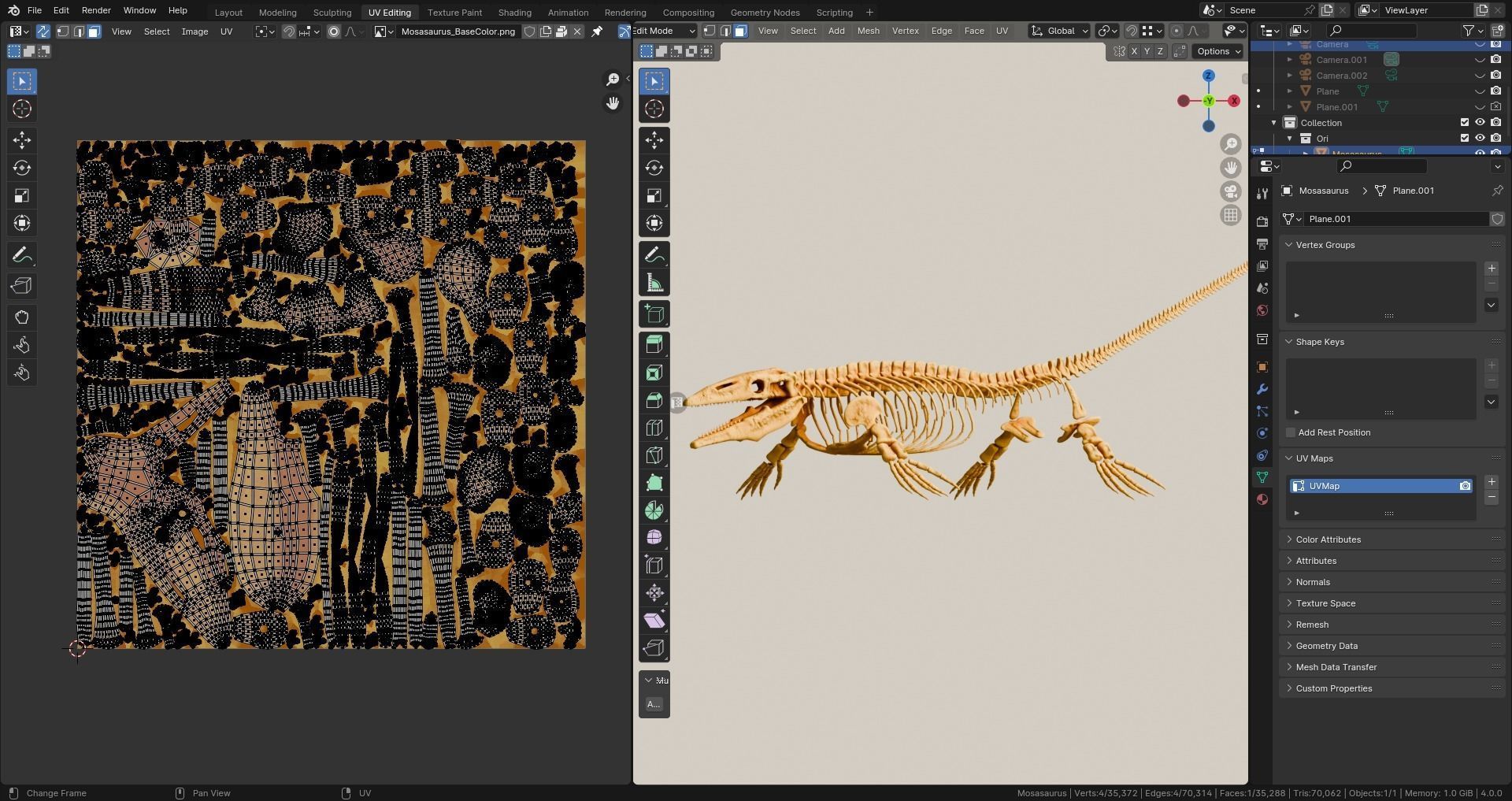This screenshot has width=1512, height=801.
Task: Select the Inset Faces tool
Action: pyautogui.click(x=654, y=373)
